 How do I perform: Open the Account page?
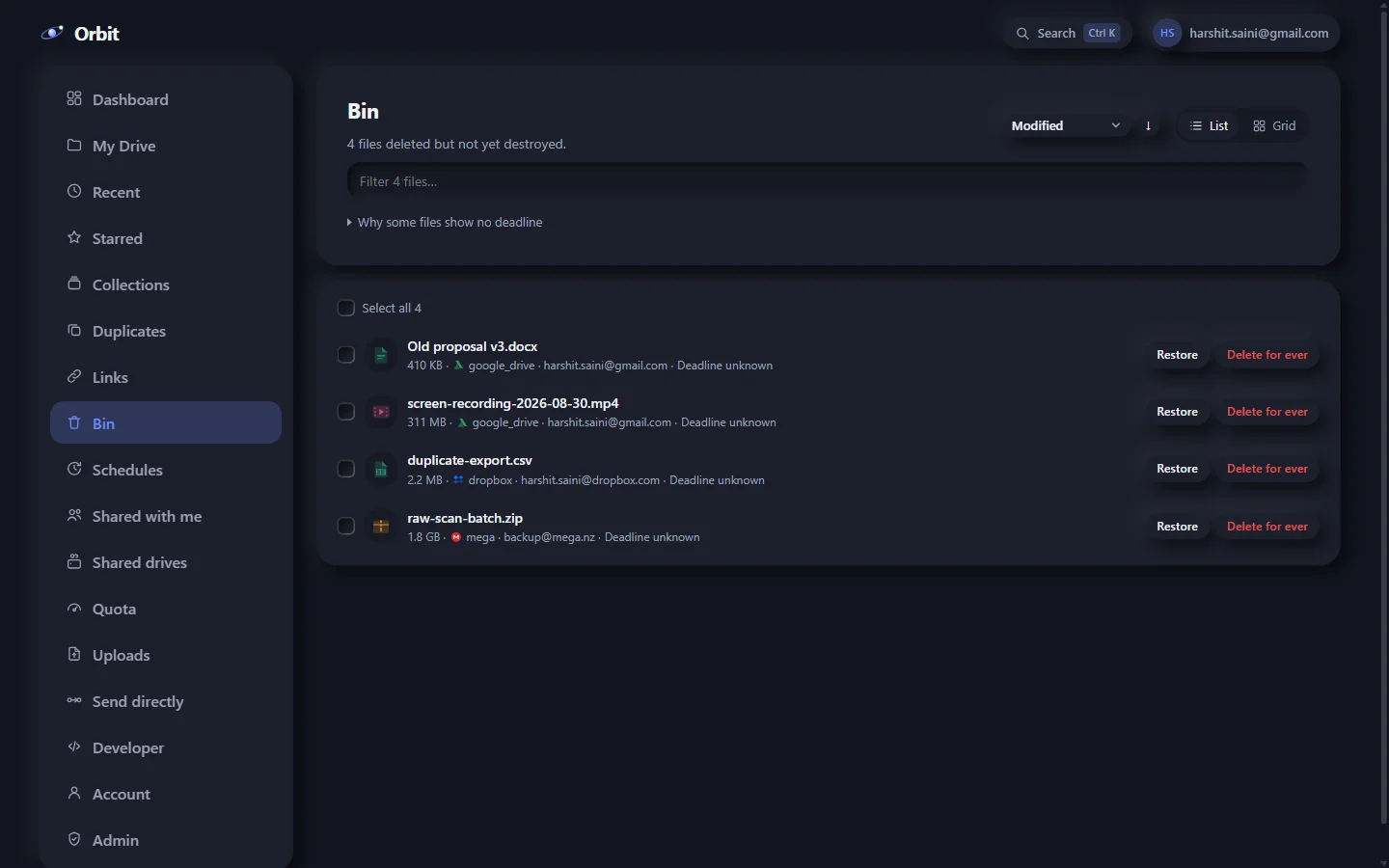click(166, 794)
